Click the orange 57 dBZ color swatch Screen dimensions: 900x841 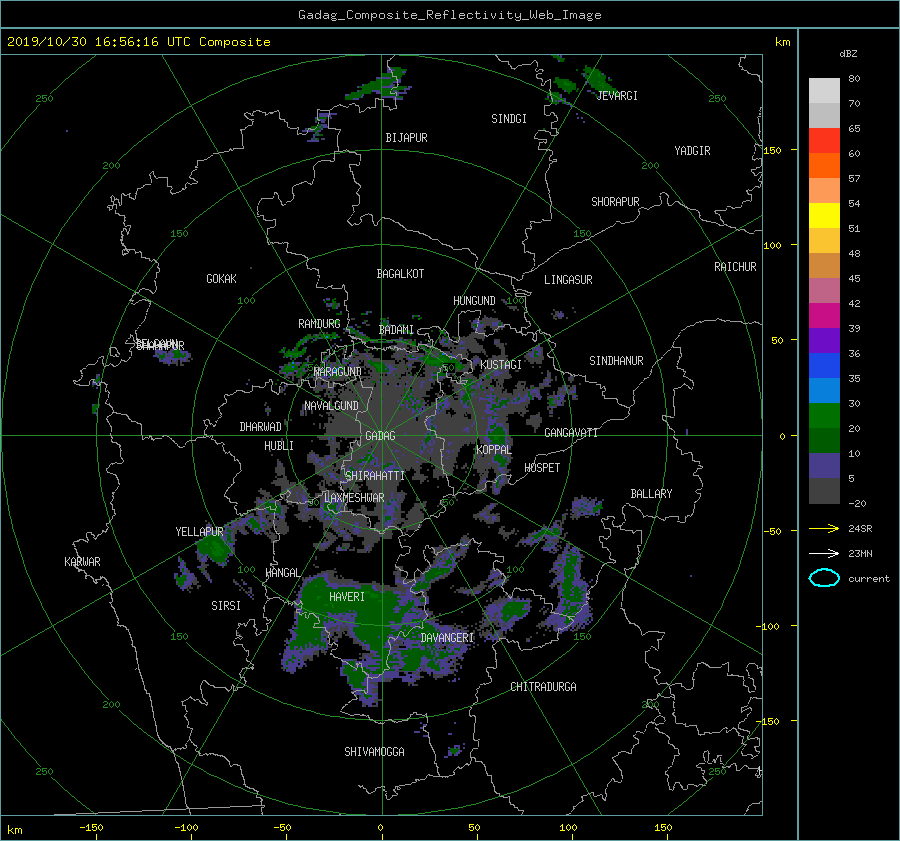click(x=824, y=165)
